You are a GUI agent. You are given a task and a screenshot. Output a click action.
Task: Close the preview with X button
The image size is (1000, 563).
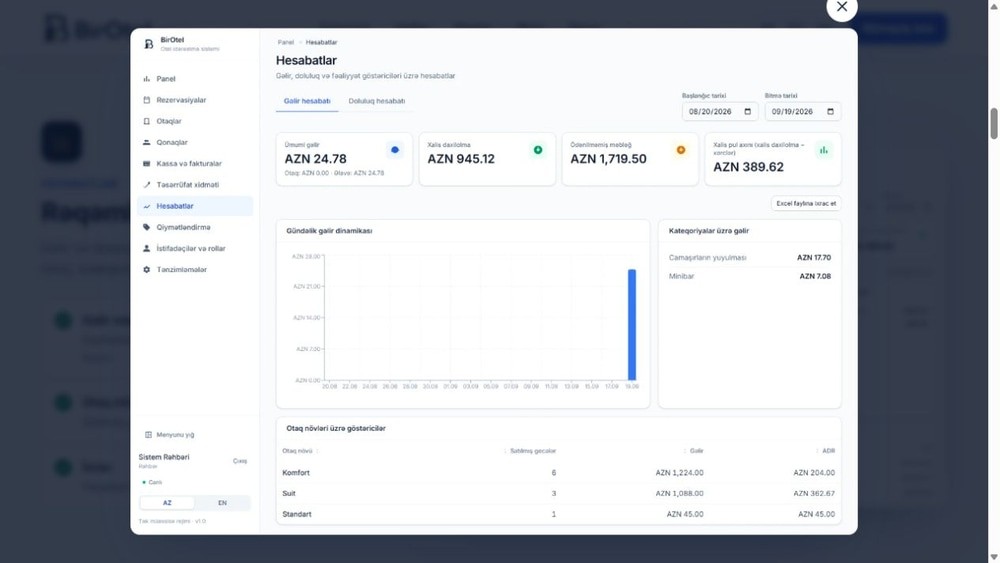tap(842, 7)
